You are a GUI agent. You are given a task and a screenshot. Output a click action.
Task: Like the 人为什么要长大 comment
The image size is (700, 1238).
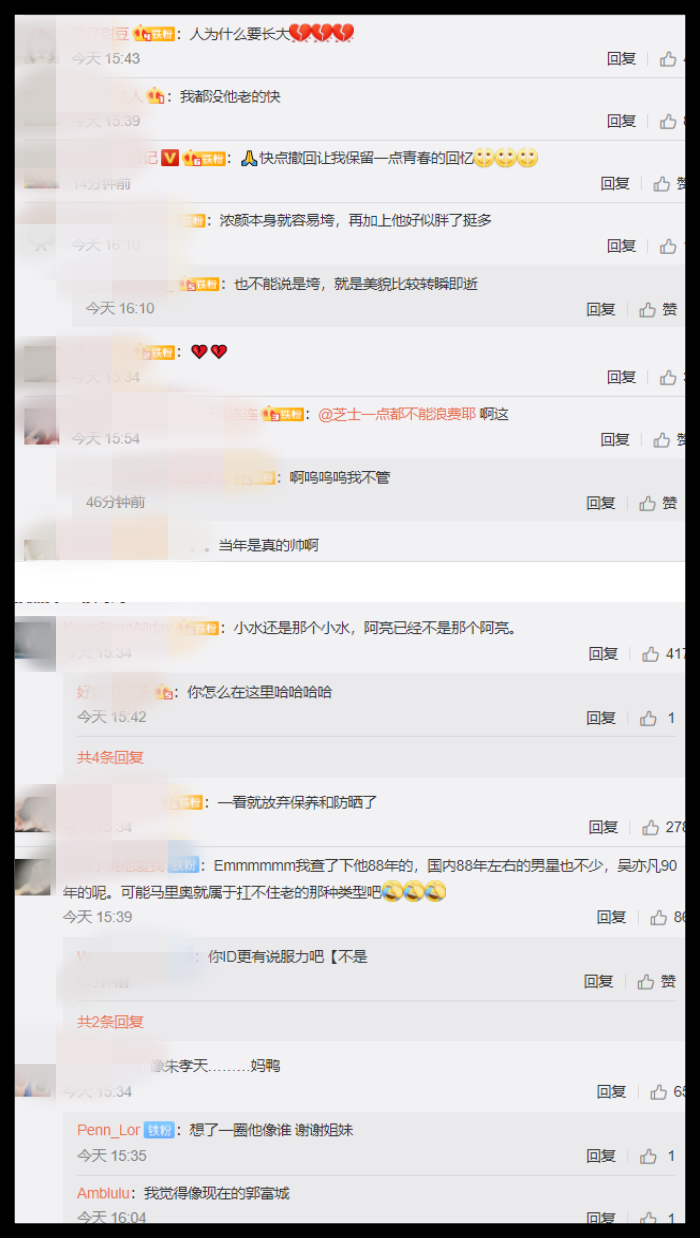tap(668, 59)
